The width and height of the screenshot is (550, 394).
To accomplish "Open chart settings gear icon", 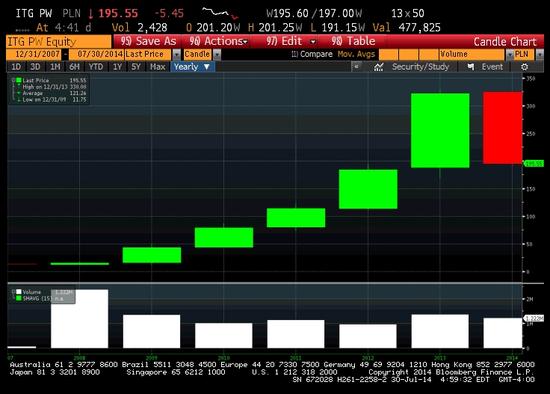I will 524,67.
